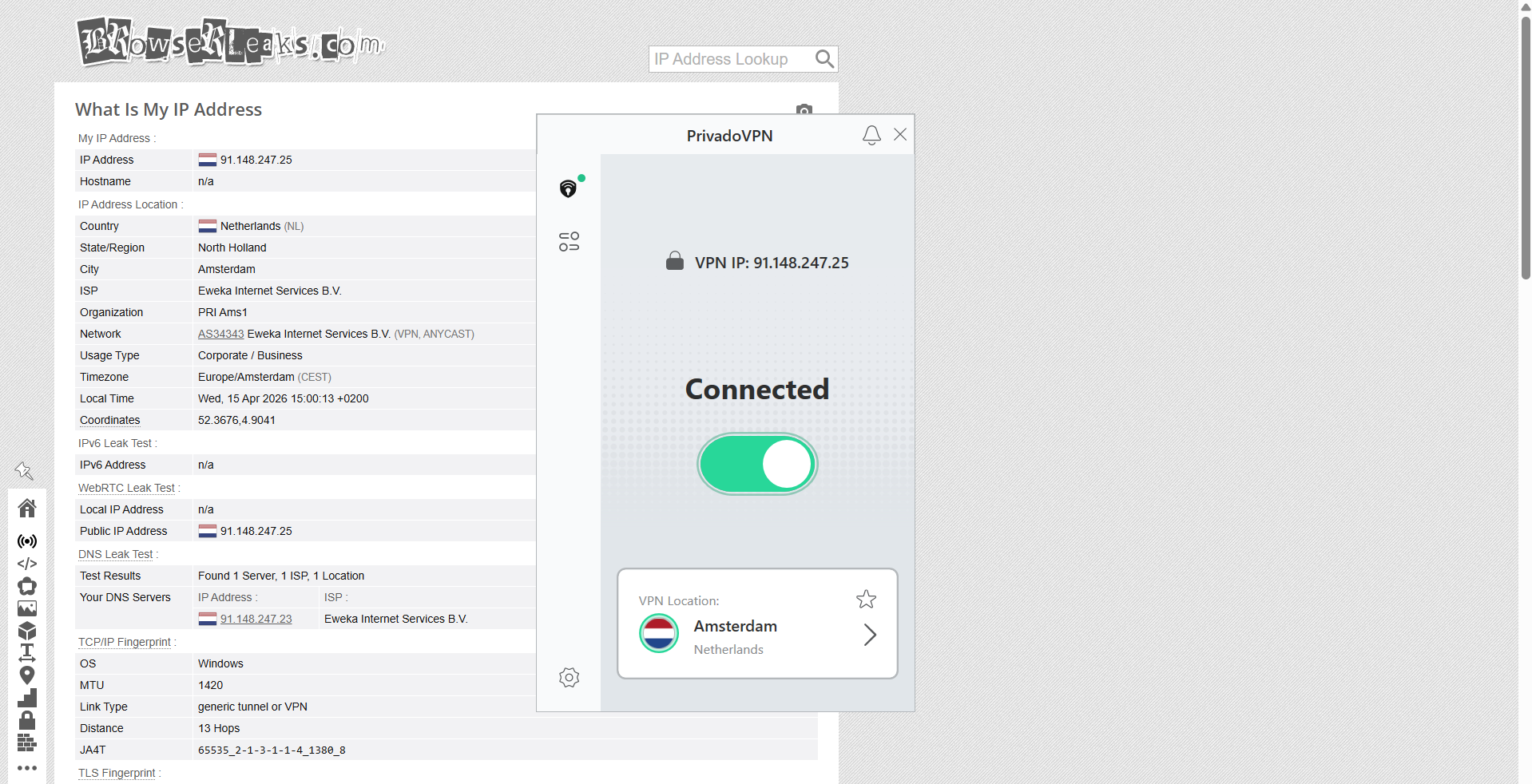Open PrivadoVPN notifications bell
The width and height of the screenshot is (1532, 784).
pos(871,135)
